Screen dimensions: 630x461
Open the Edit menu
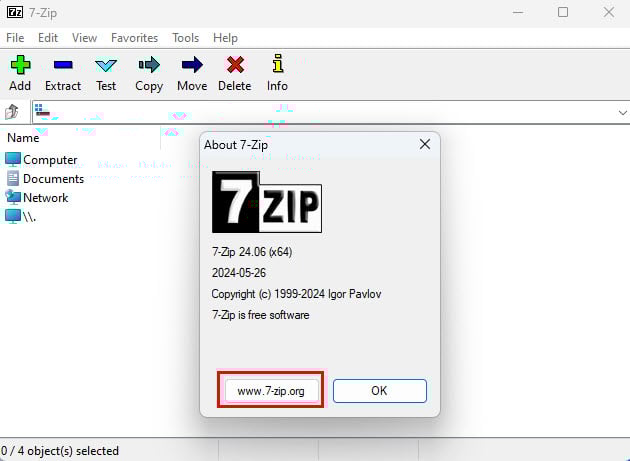48,38
